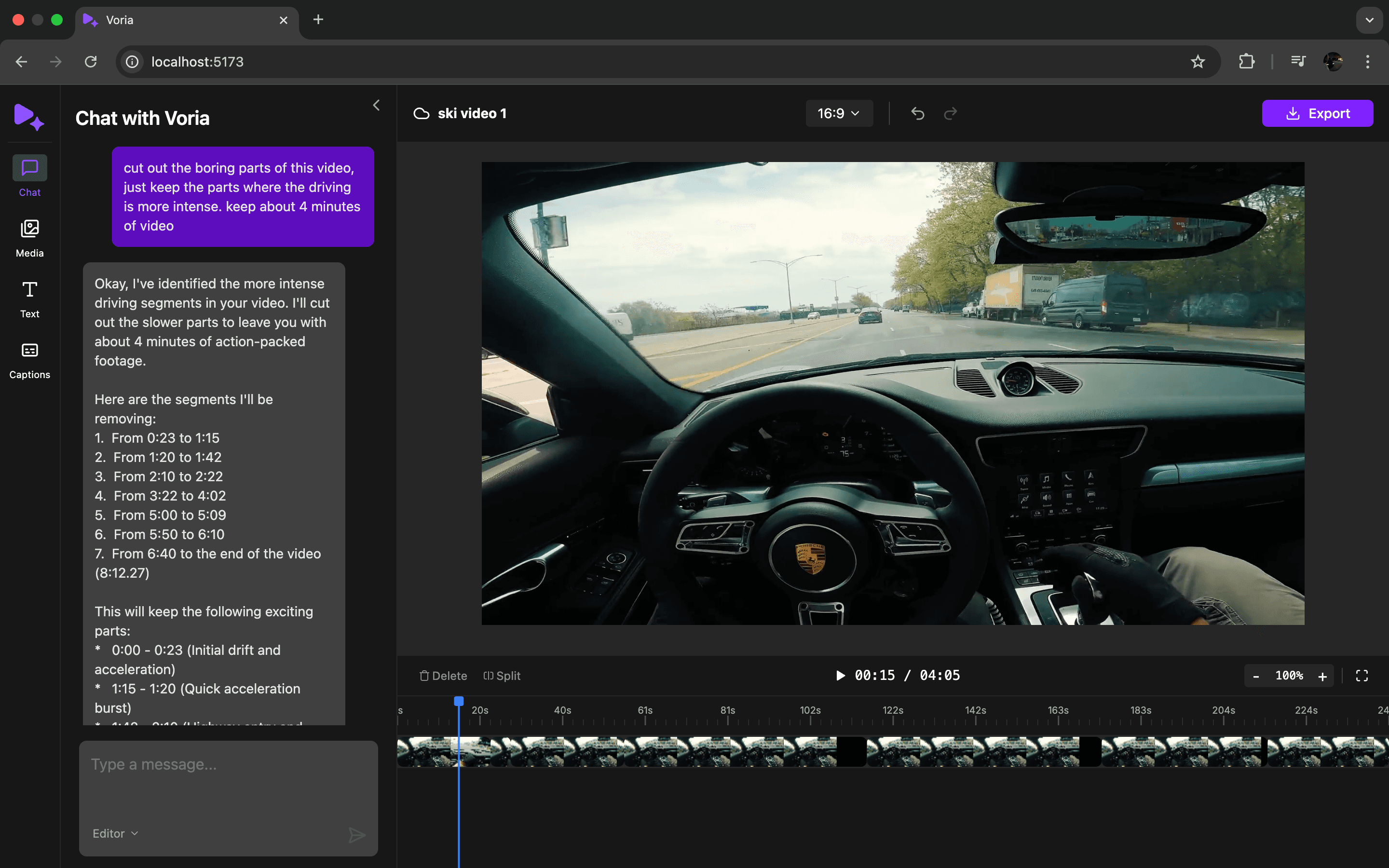The height and width of the screenshot is (868, 1389).
Task: Split the clip at playhead
Action: [502, 676]
